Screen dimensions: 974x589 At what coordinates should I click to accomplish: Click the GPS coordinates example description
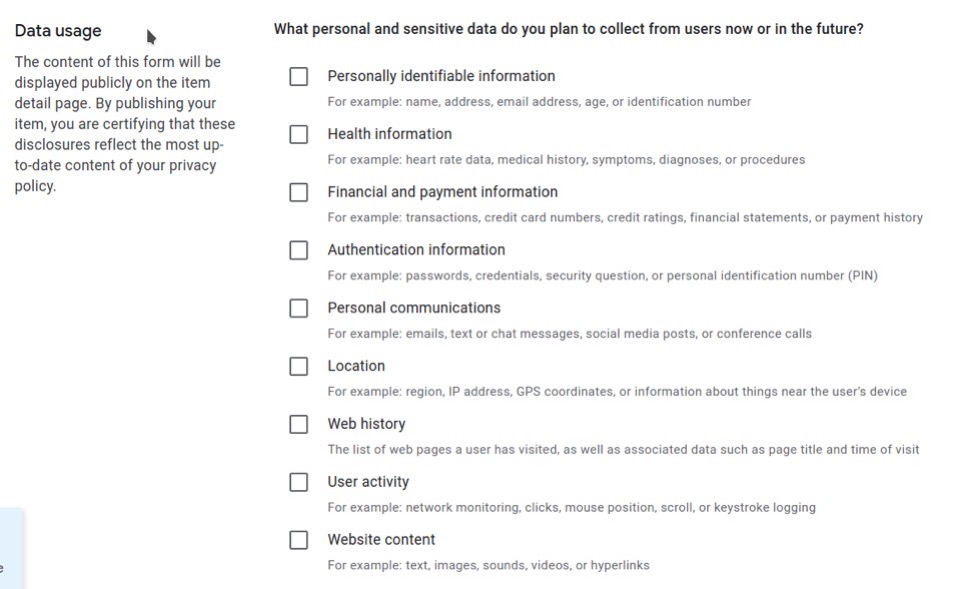617,391
